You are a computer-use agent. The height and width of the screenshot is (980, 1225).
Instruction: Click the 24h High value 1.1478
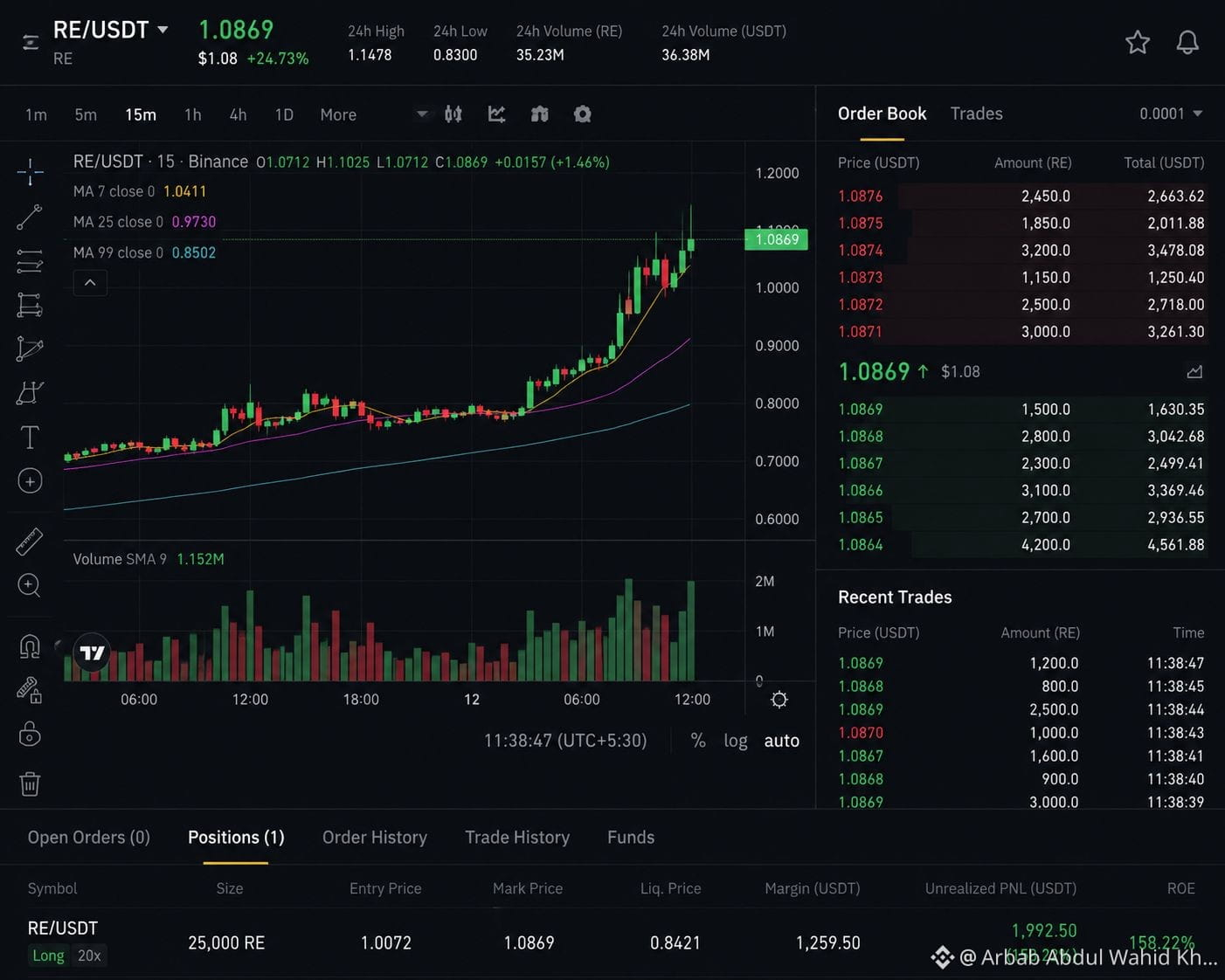coord(370,55)
